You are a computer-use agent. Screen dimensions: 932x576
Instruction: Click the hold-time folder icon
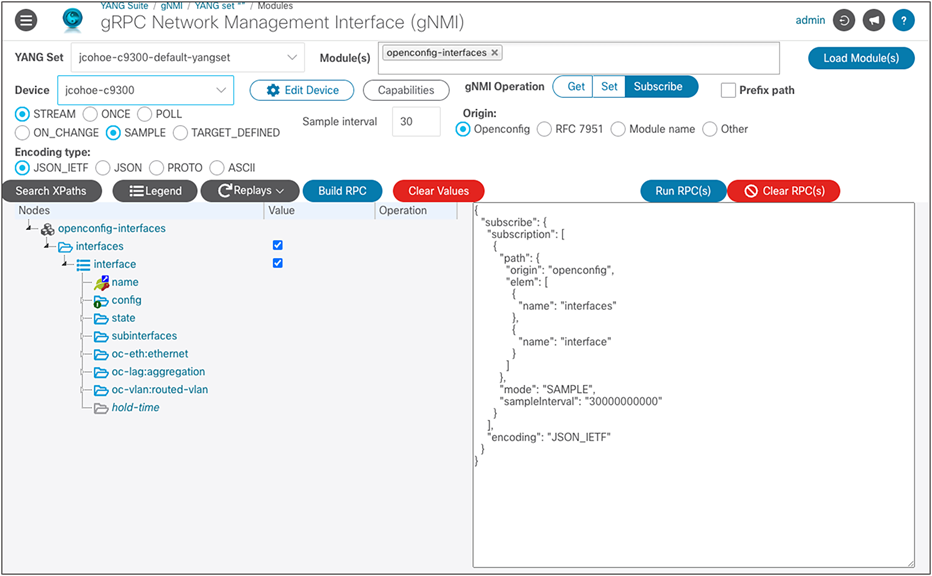pos(101,408)
